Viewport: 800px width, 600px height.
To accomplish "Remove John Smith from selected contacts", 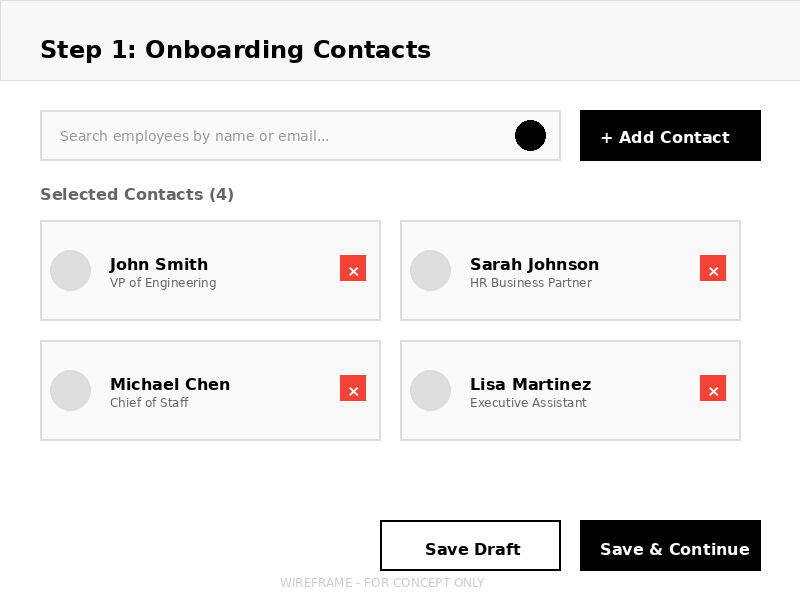I will [353, 269].
